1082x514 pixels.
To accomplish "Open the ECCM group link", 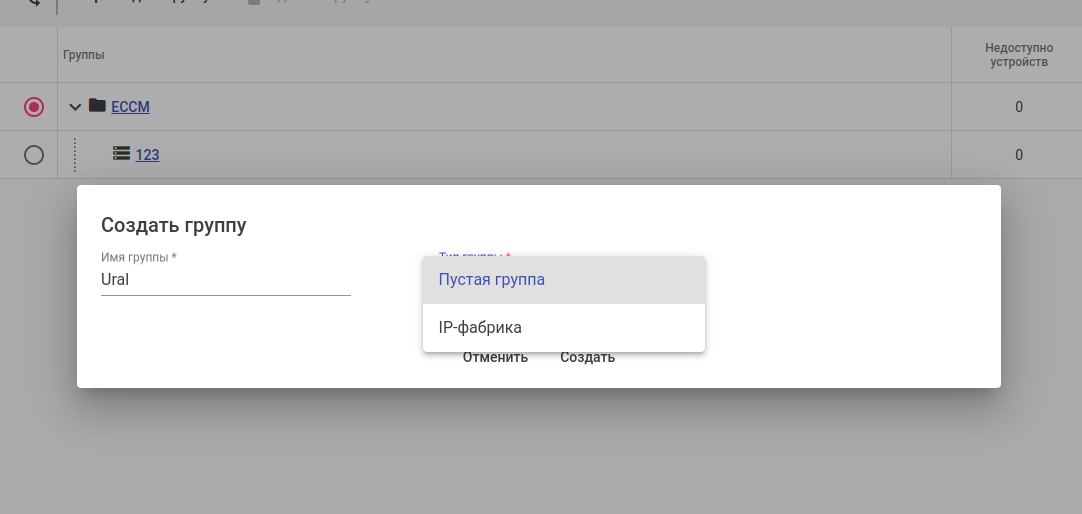I will (130, 107).
